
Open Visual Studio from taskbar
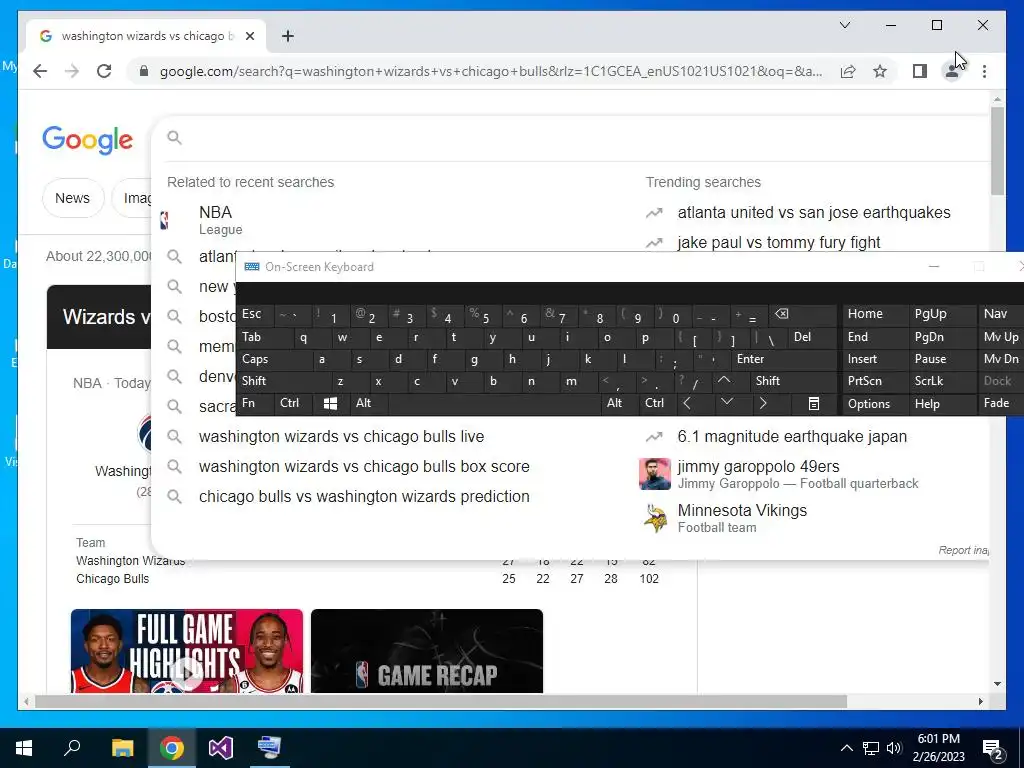[x=221, y=748]
